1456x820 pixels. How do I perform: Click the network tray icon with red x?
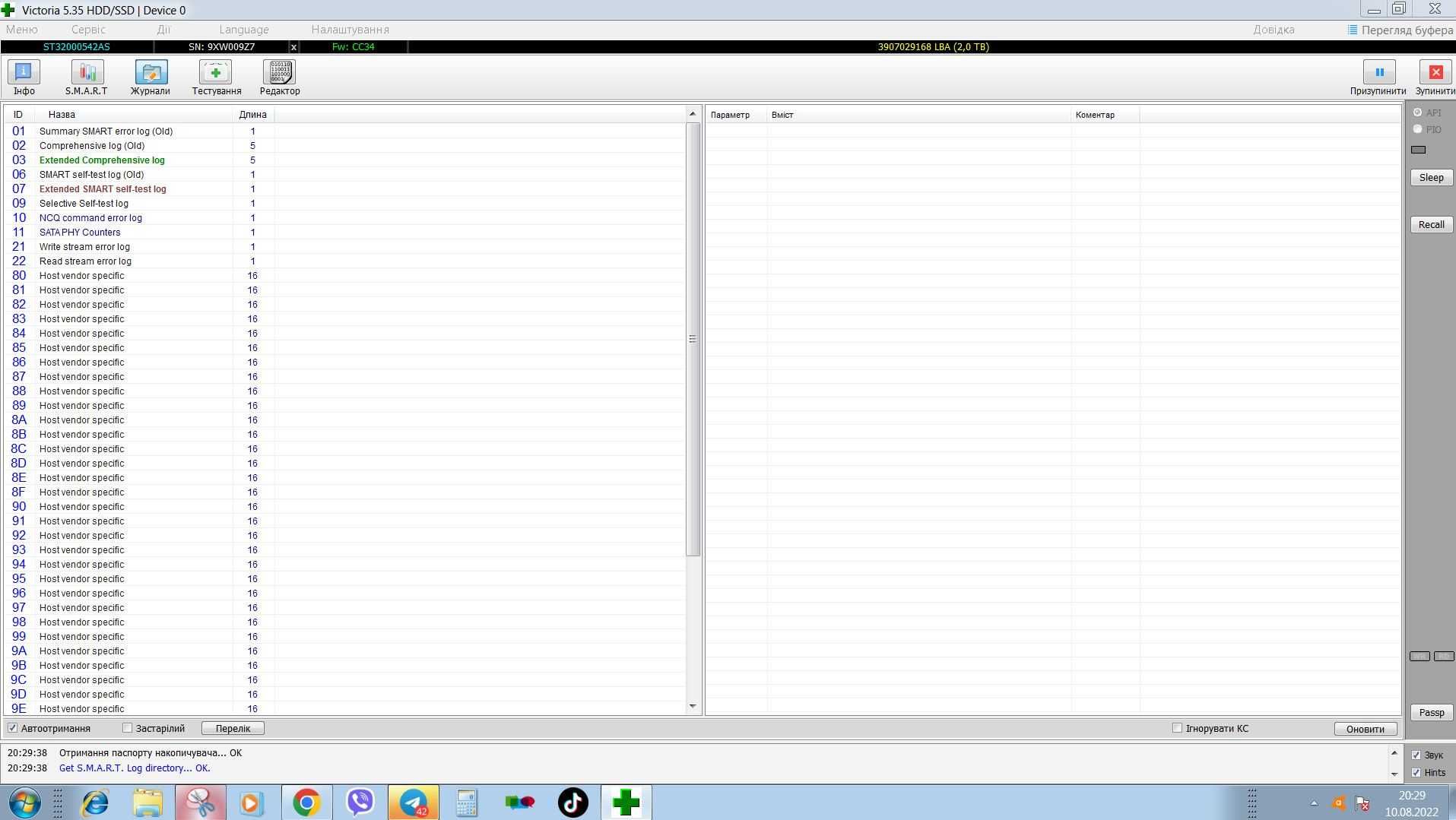tap(1362, 803)
